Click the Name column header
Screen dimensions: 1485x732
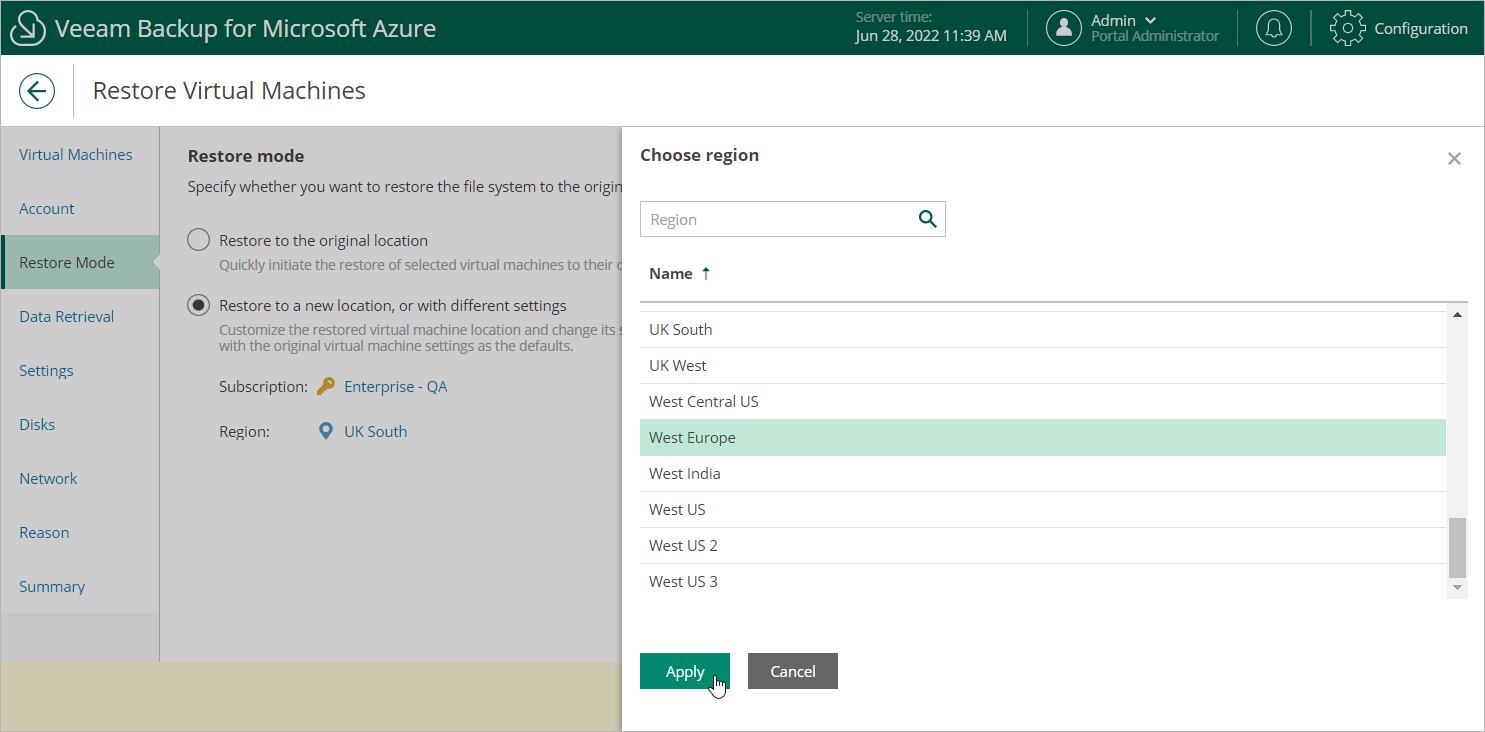click(x=671, y=273)
